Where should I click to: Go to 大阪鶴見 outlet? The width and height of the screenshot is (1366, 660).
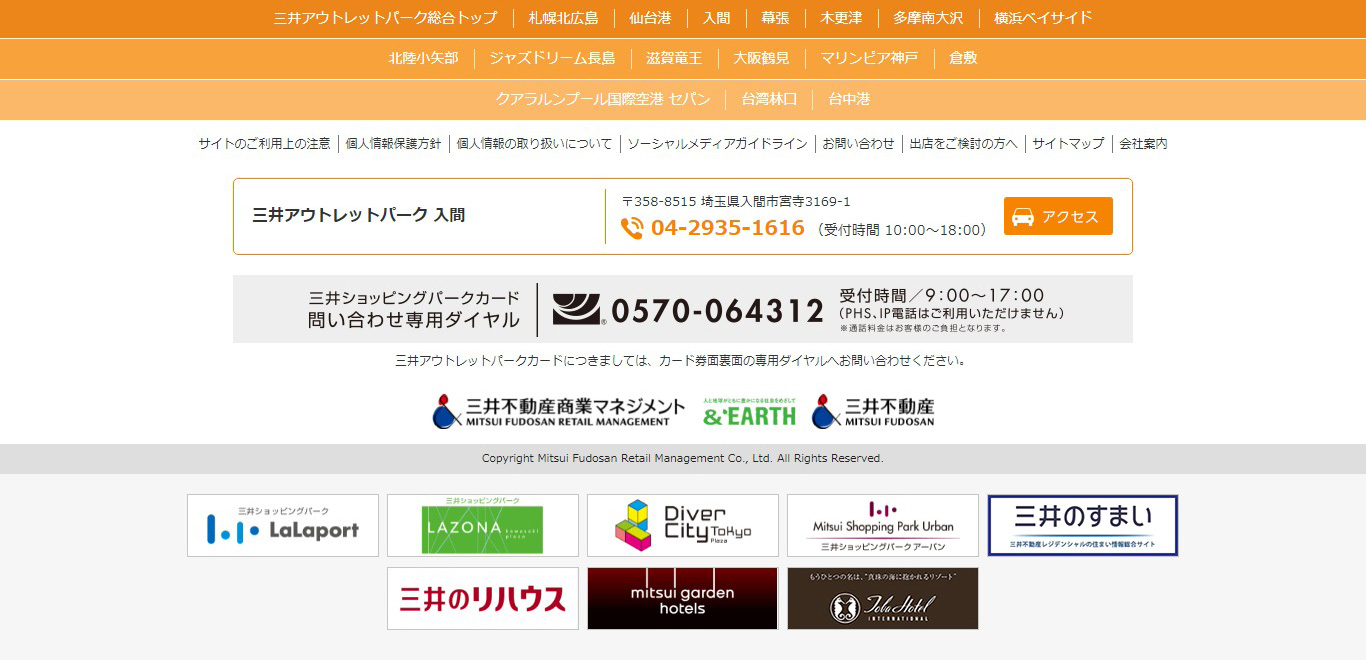point(761,58)
